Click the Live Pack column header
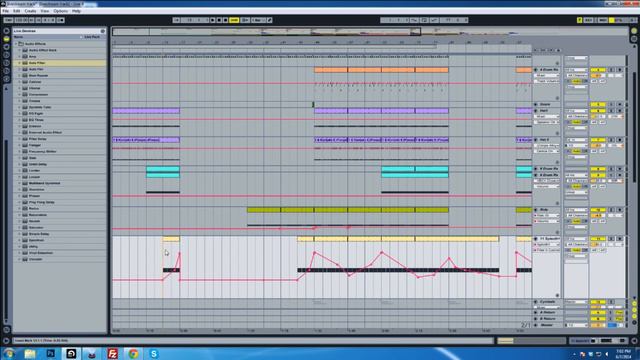Screen dimensions: 640x360 92,37
